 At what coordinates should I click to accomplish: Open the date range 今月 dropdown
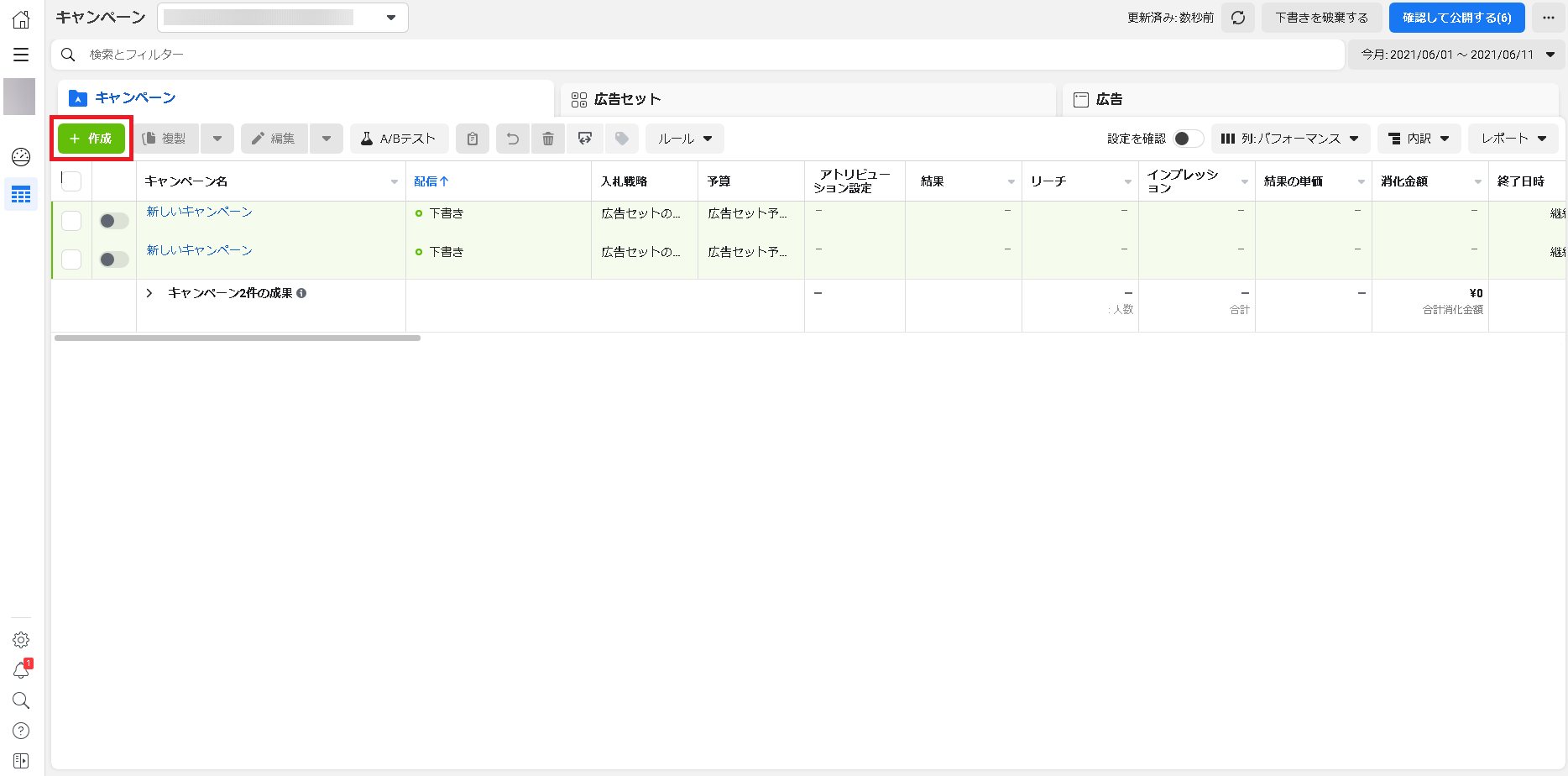pyautogui.click(x=1457, y=55)
